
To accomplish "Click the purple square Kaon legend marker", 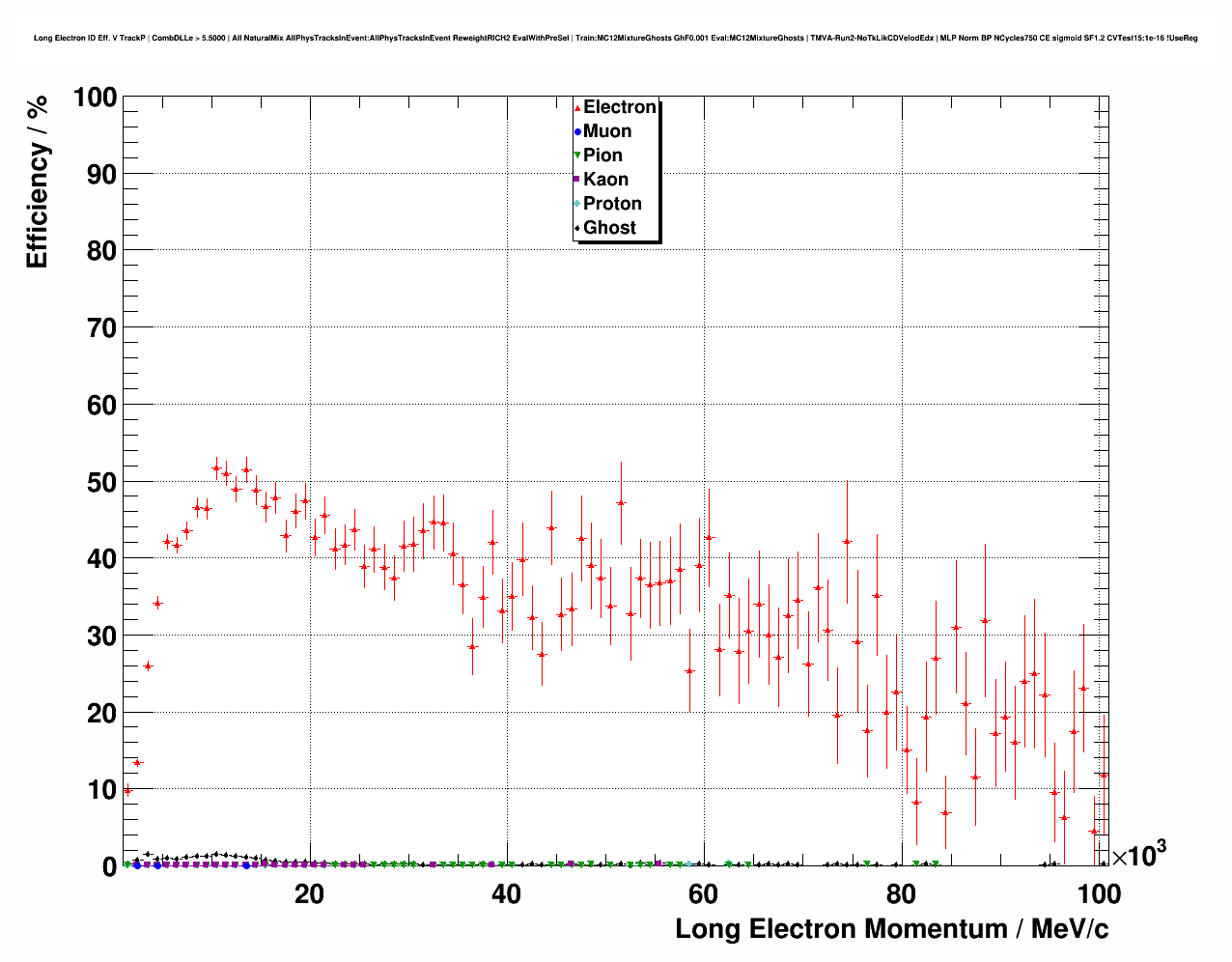I will click(x=577, y=181).
